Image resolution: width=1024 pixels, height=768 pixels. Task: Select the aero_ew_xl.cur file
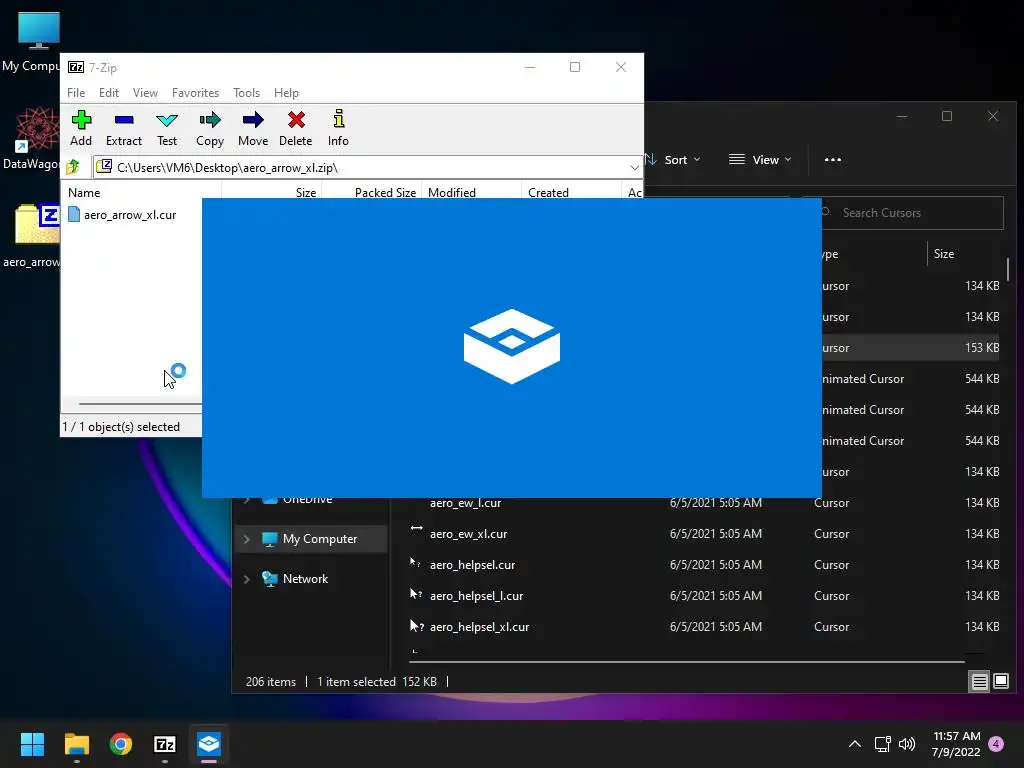[x=468, y=534]
